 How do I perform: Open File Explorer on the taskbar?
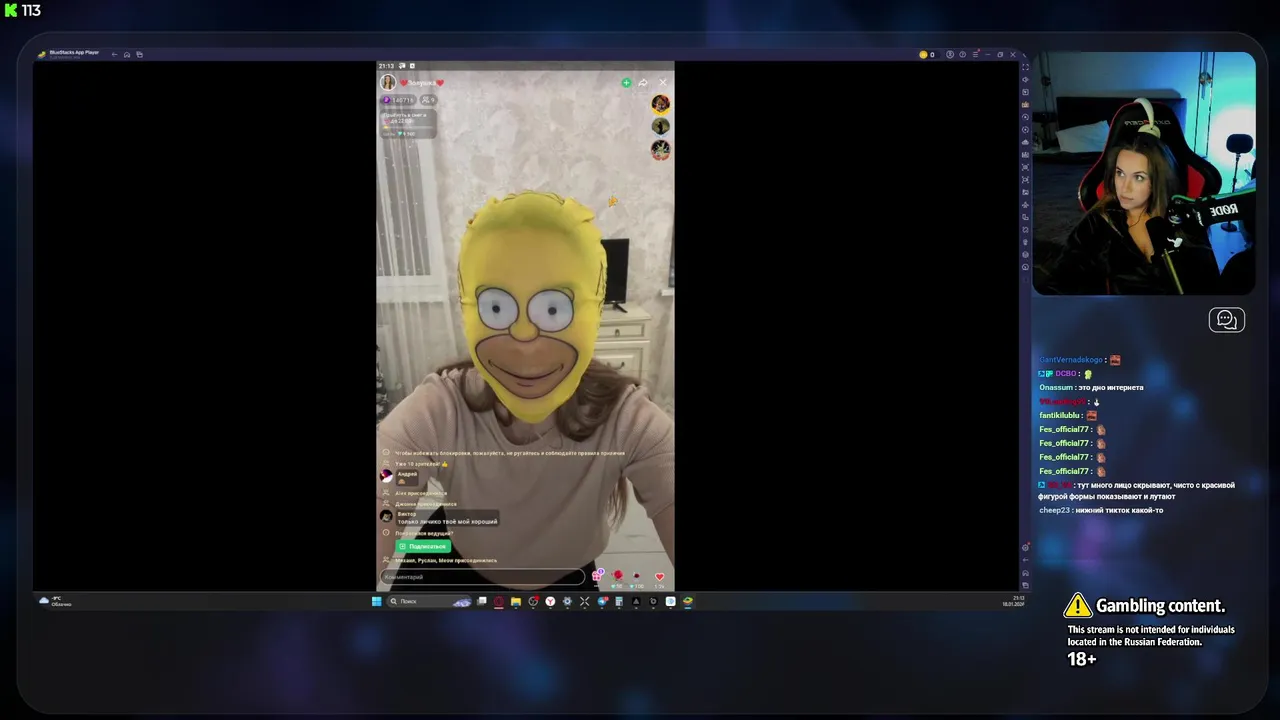[x=516, y=601]
